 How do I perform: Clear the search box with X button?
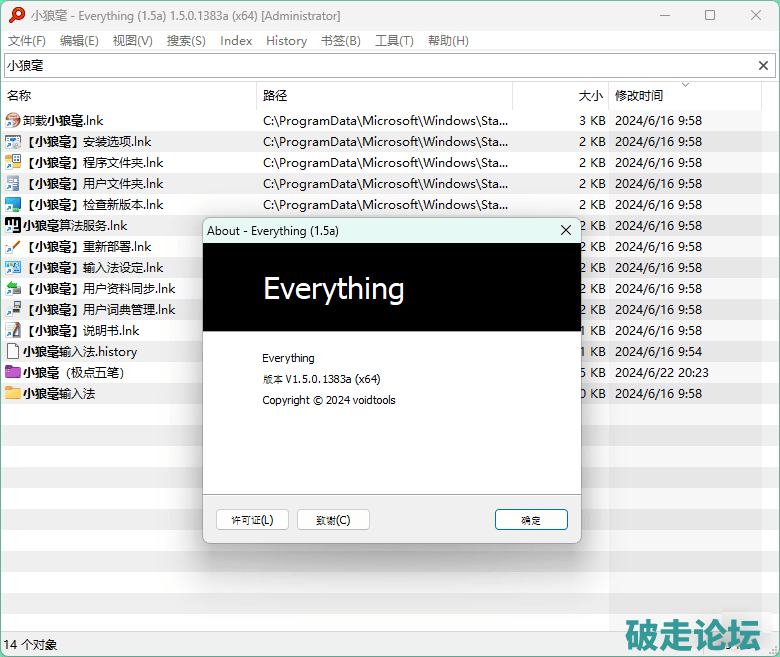point(763,66)
